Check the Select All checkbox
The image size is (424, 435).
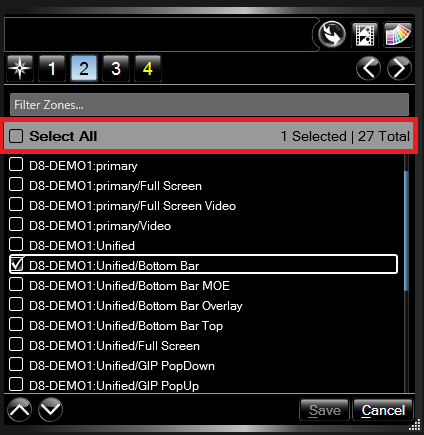coord(16,136)
